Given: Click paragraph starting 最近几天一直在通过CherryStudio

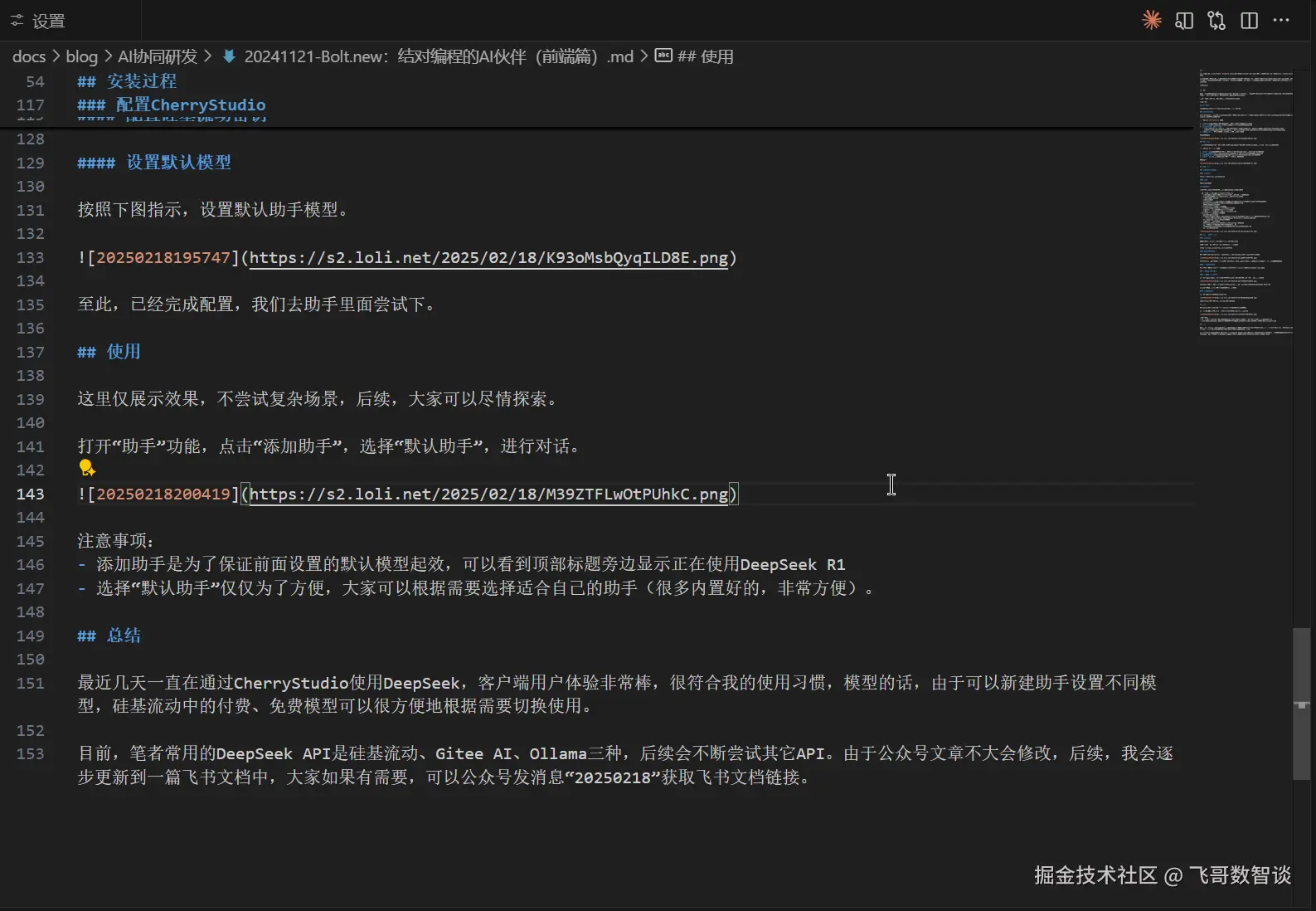Looking at the screenshot, I should coord(617,694).
